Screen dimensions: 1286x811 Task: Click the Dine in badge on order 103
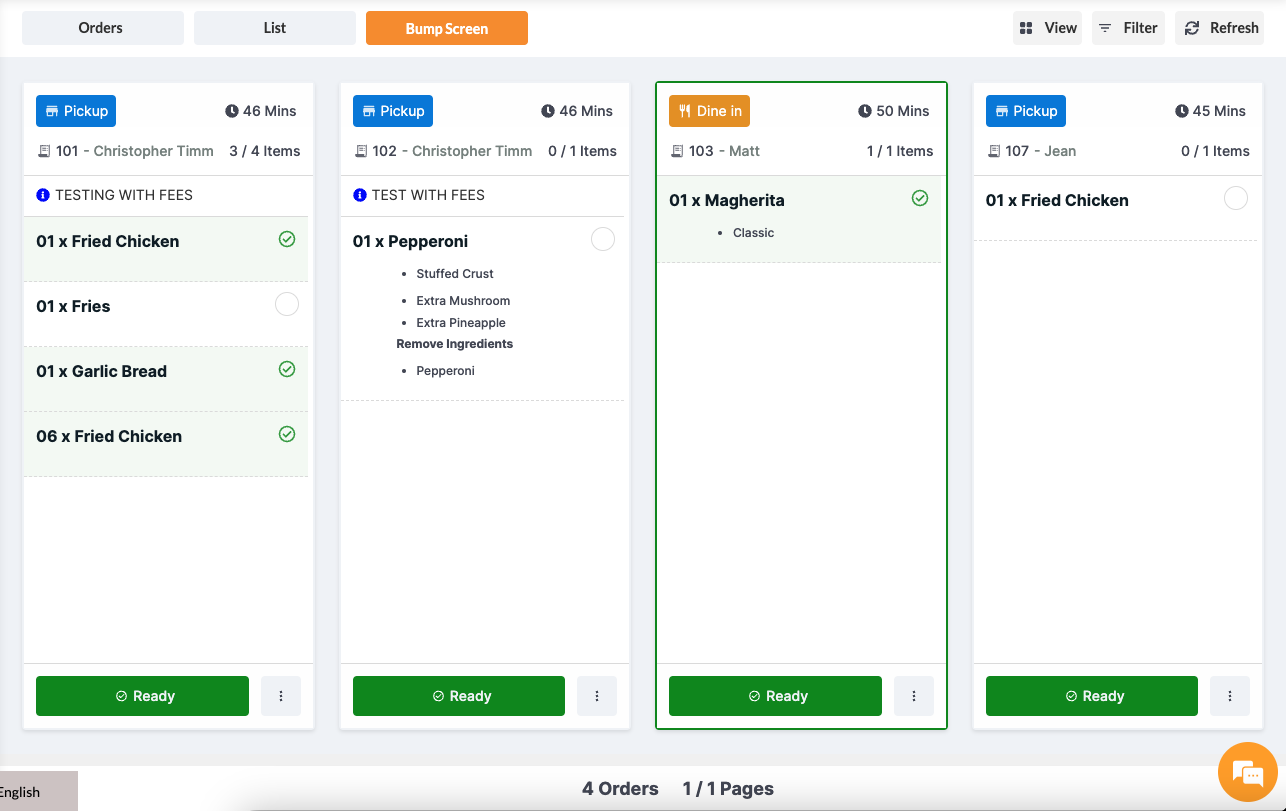(709, 111)
